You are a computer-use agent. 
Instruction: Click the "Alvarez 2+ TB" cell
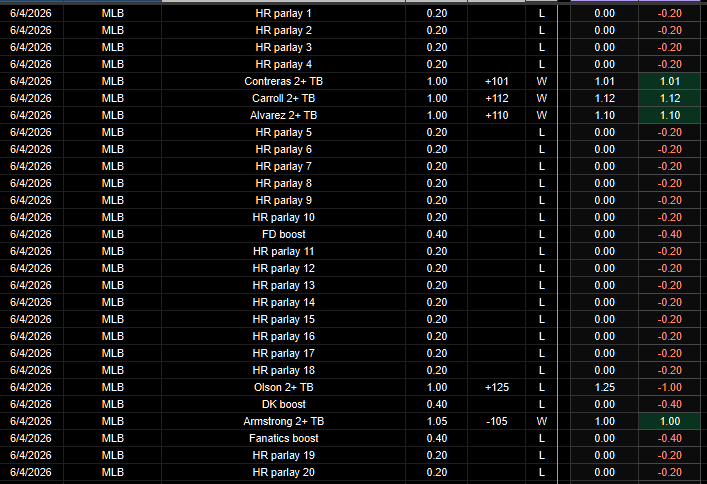pos(283,115)
